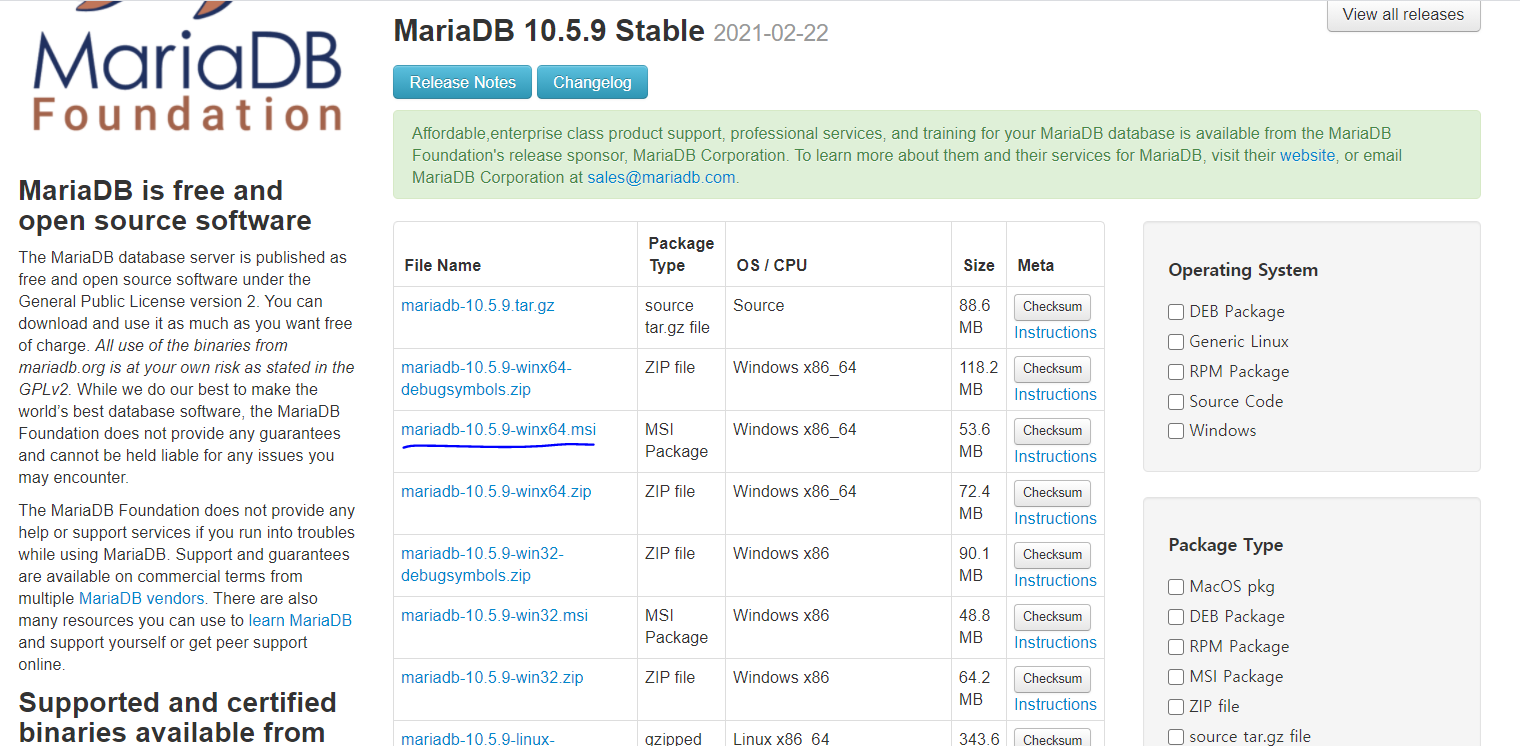
Task: Check the MSI Package type filter
Action: (x=1176, y=678)
